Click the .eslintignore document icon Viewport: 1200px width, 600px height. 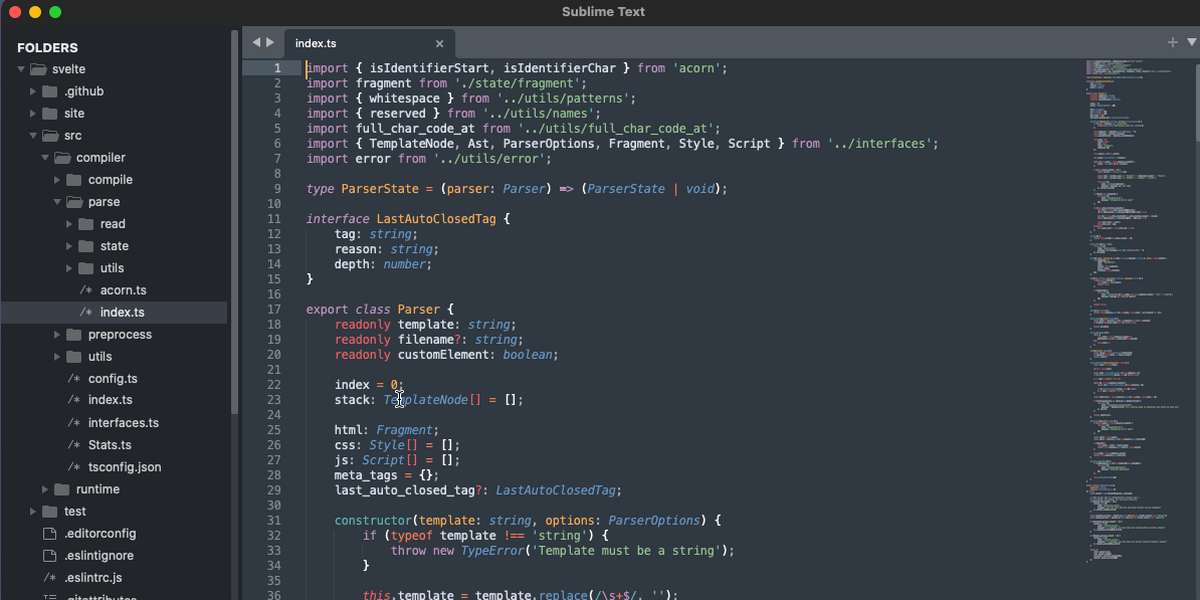[x=50, y=555]
